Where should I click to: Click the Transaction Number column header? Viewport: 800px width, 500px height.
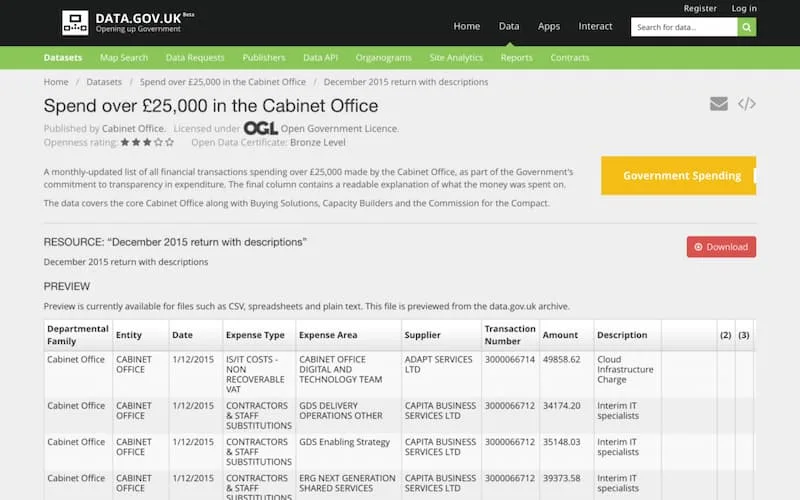510,335
